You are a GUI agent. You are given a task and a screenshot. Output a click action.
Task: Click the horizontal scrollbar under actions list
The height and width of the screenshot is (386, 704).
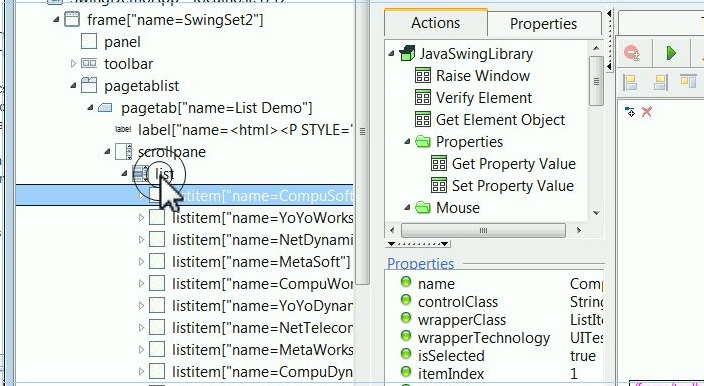click(483, 230)
